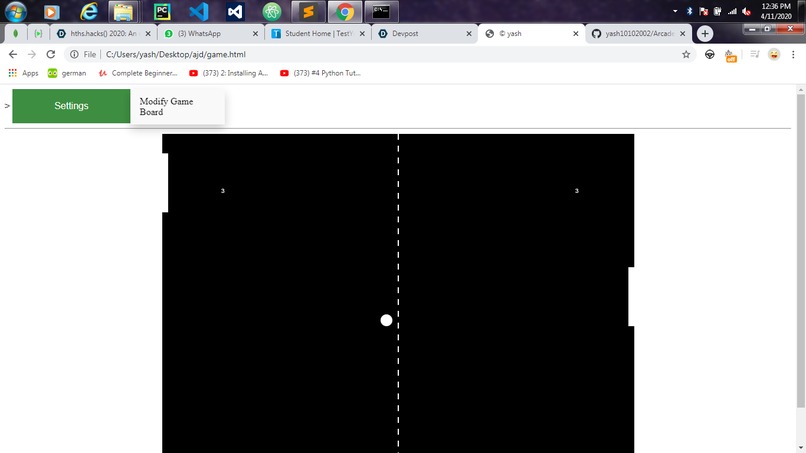Select the © yash tab
Viewport: 806px width, 453px height.
click(x=532, y=33)
